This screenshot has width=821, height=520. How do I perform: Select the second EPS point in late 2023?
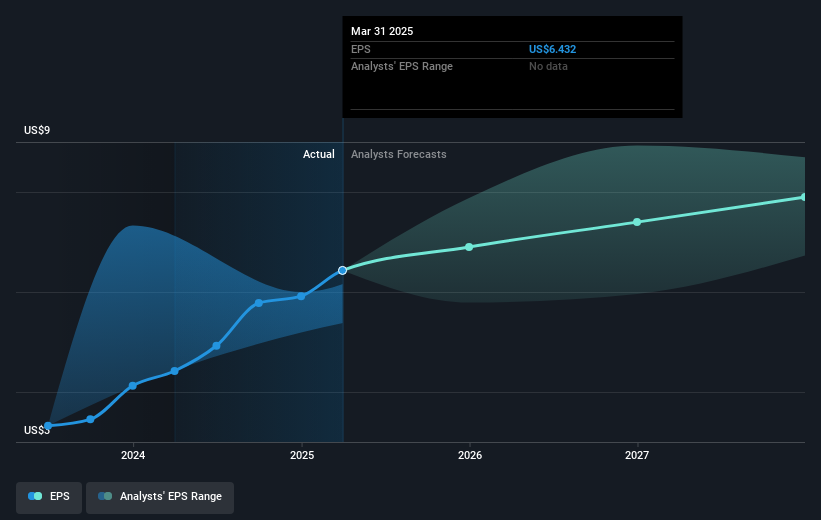click(x=91, y=419)
